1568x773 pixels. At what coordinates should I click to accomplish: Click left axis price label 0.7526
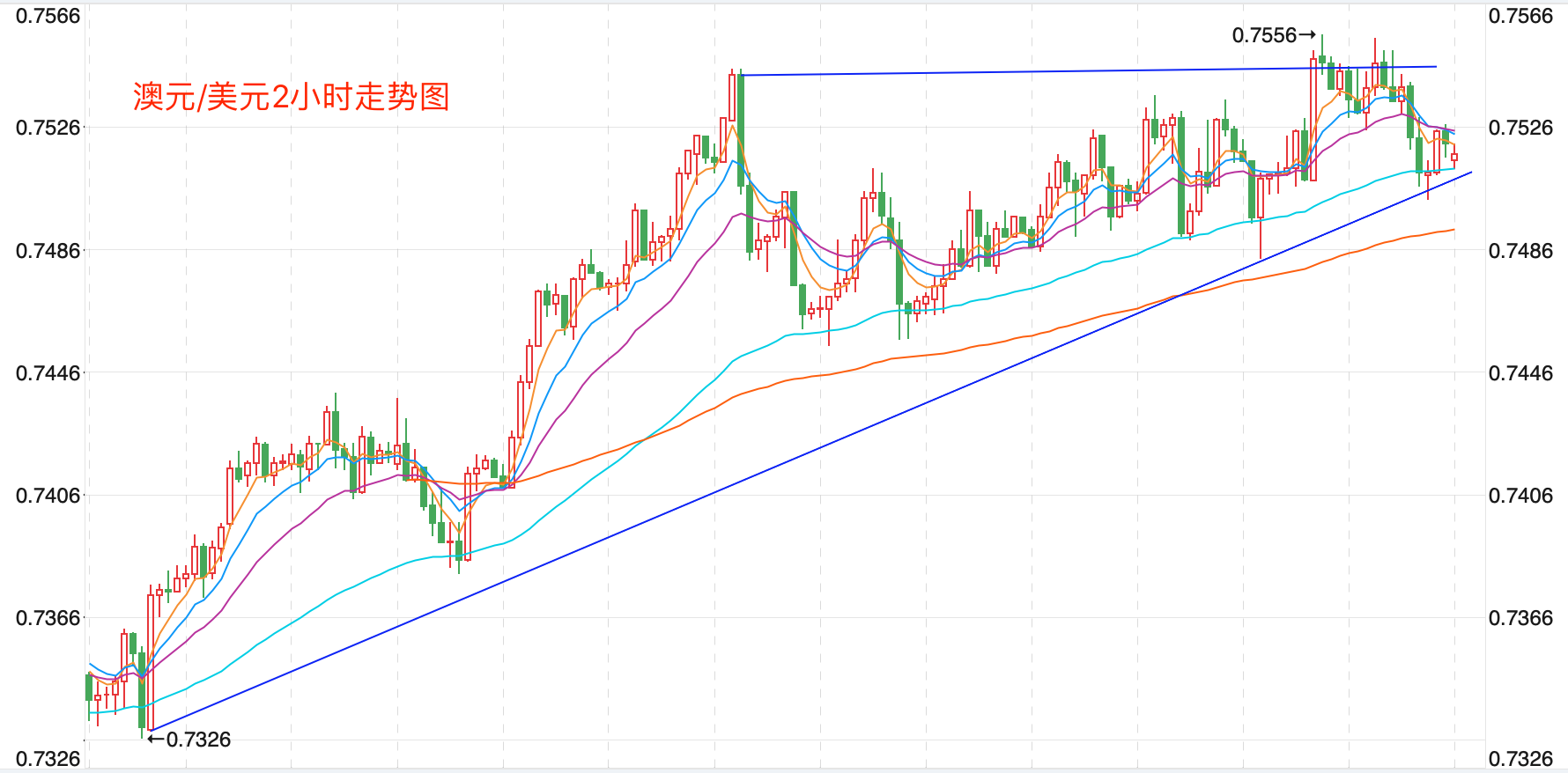point(48,128)
